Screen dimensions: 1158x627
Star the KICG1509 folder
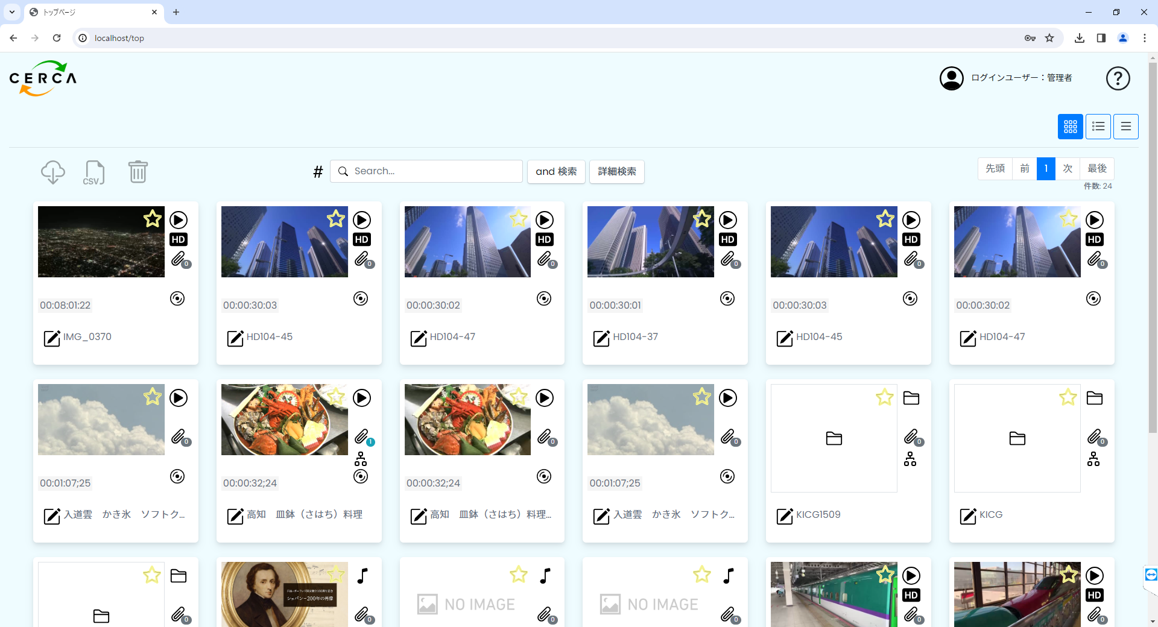coord(885,397)
